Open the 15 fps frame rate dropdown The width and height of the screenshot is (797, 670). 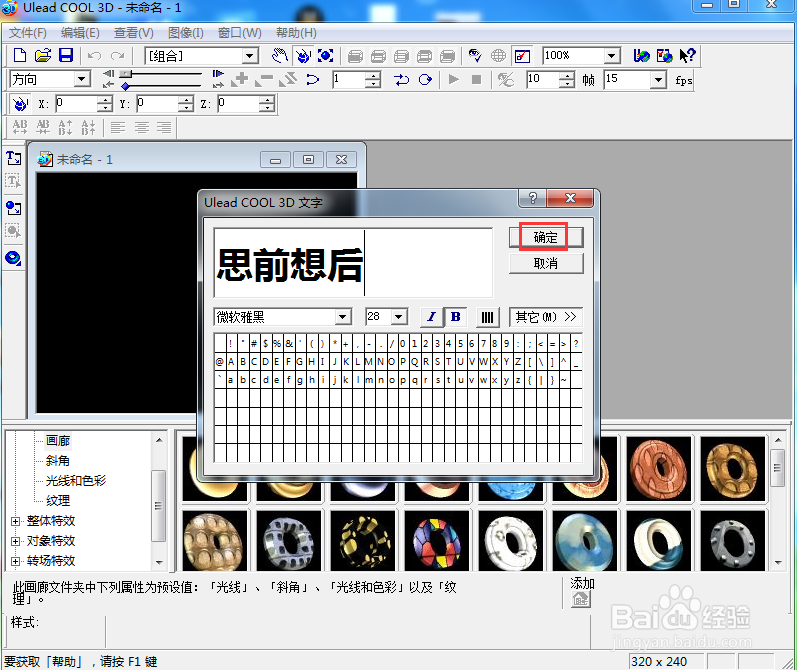coord(659,80)
